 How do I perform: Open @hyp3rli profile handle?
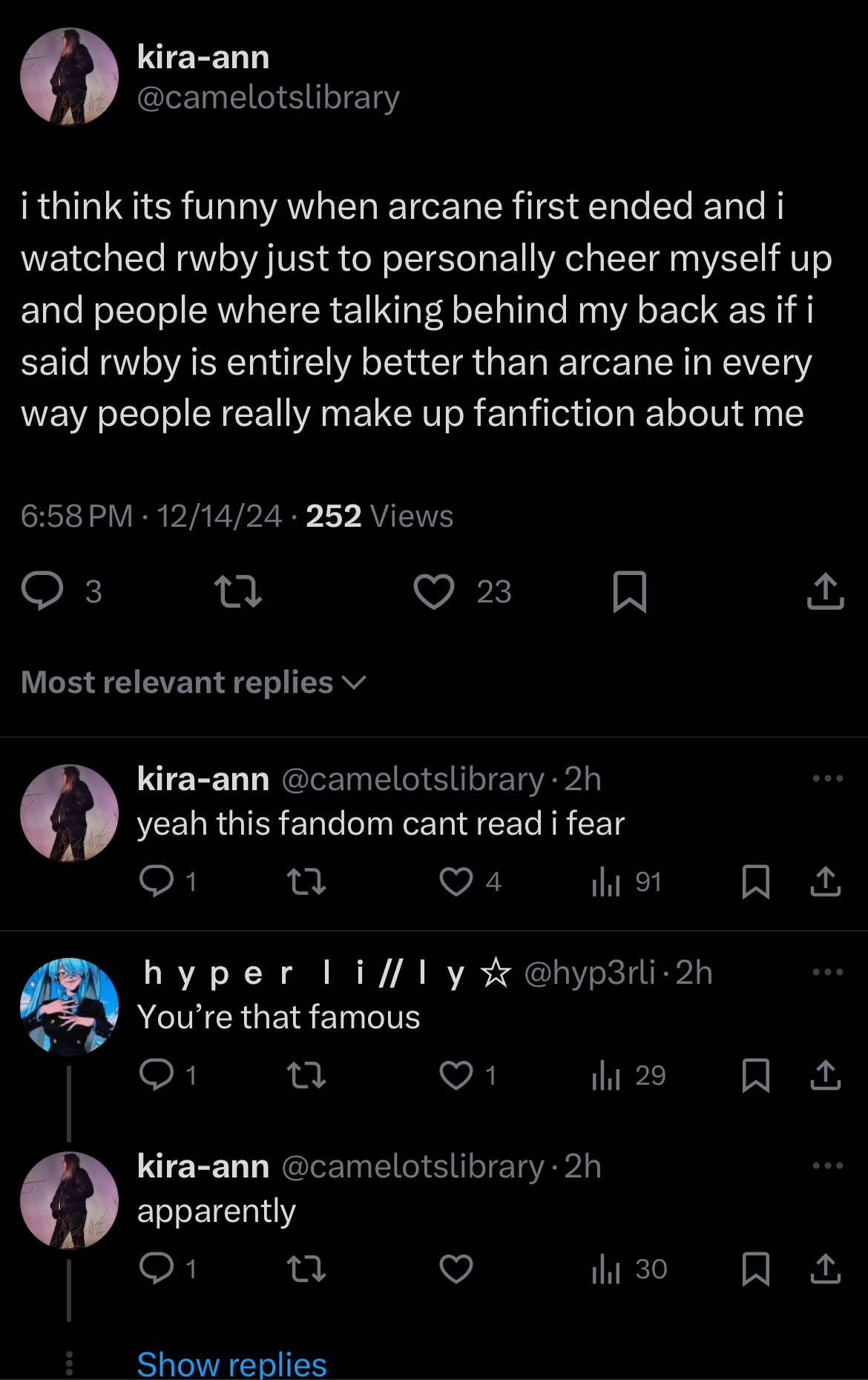pos(590,972)
